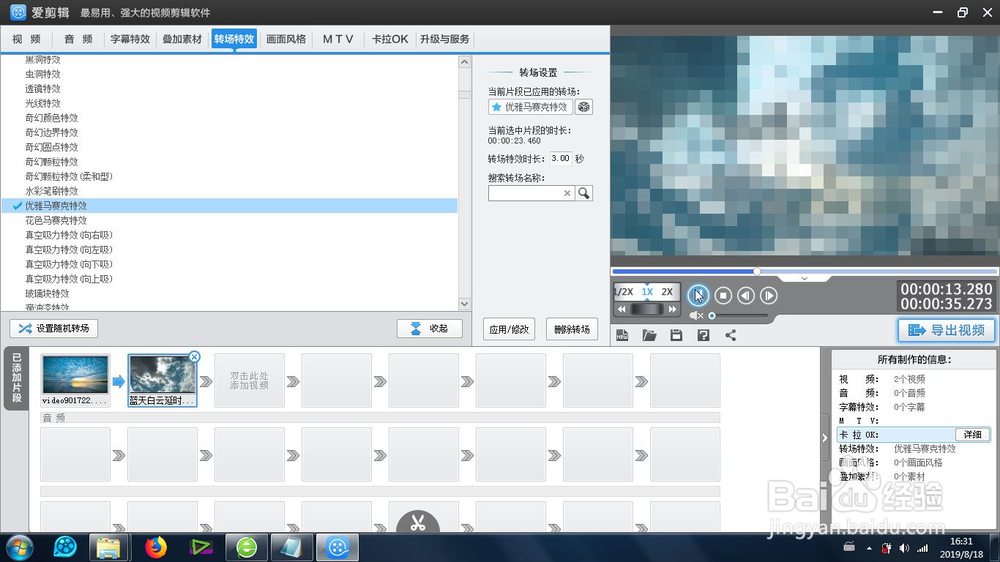The width and height of the screenshot is (1000, 562).
Task: Click the 设置随机转场 button
Action: 54,329
